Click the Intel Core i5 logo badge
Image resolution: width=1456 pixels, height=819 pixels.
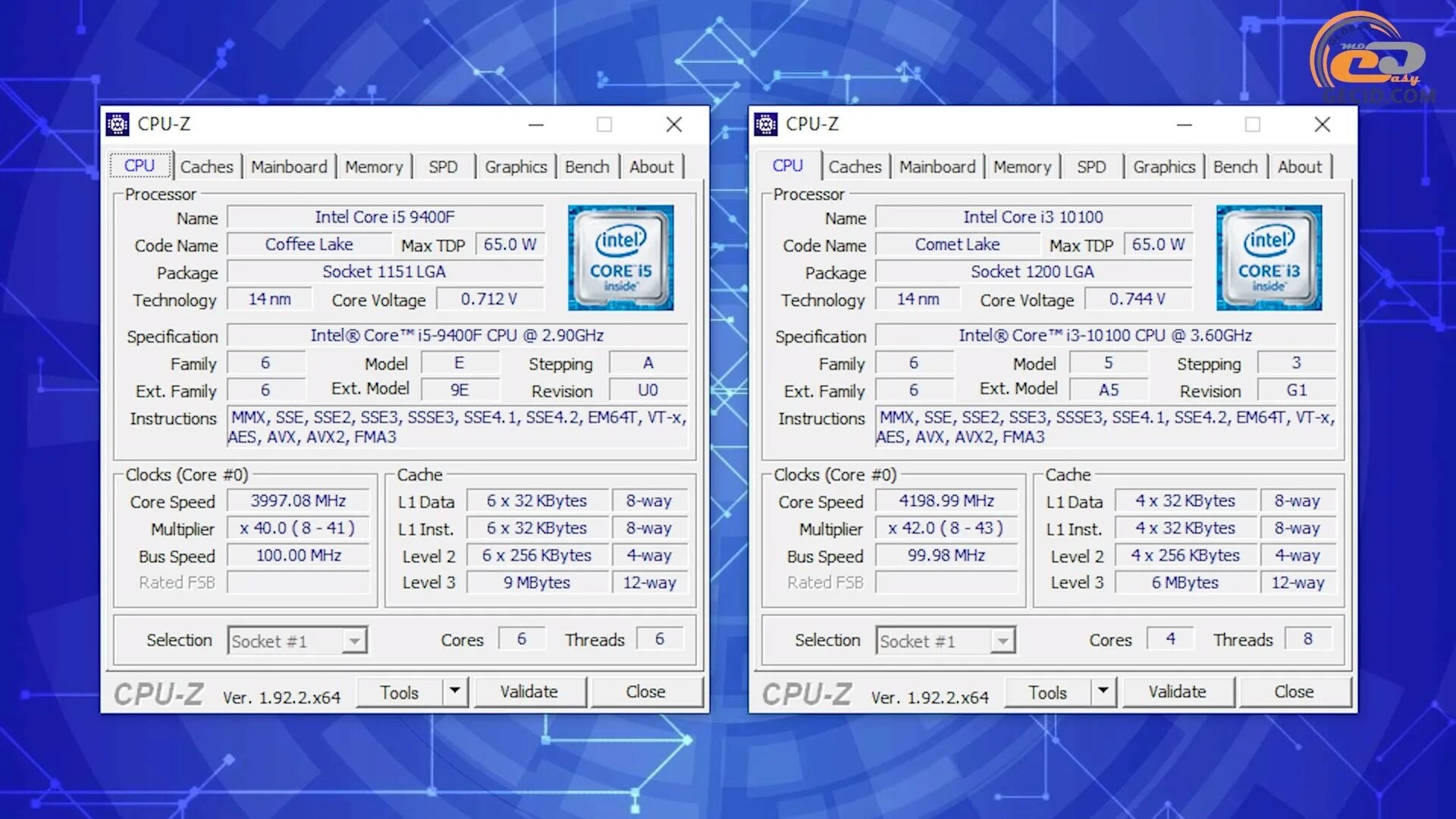point(620,258)
